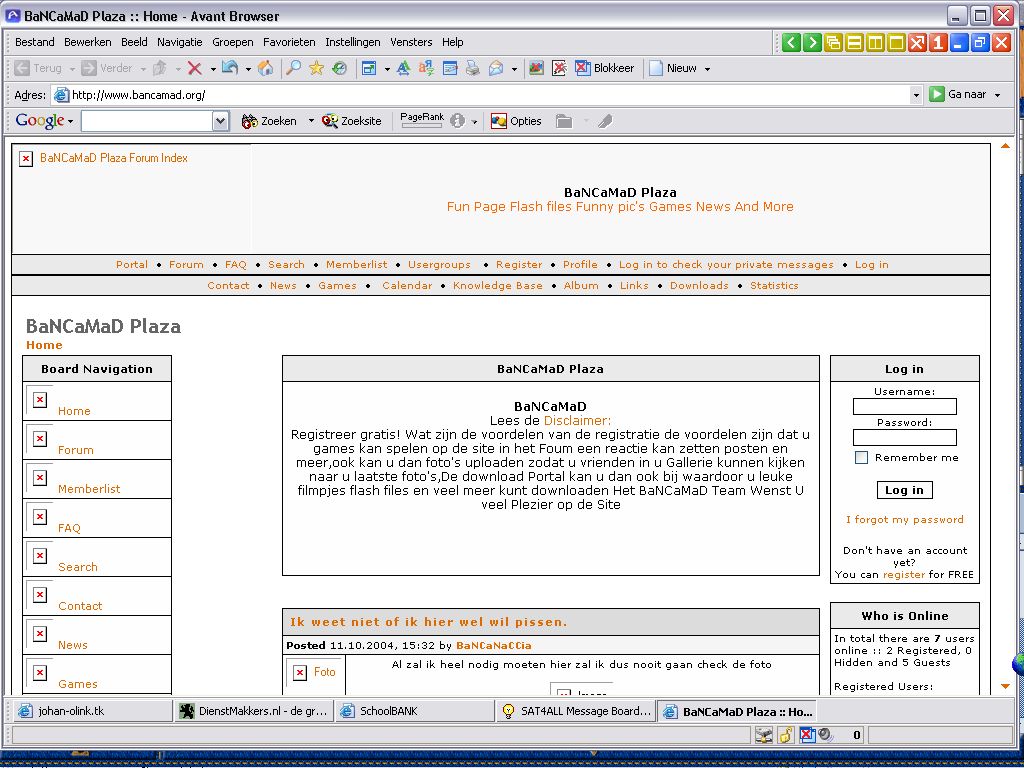Toggle the Remember me checkbox
This screenshot has height=768, width=1024.
[861, 458]
